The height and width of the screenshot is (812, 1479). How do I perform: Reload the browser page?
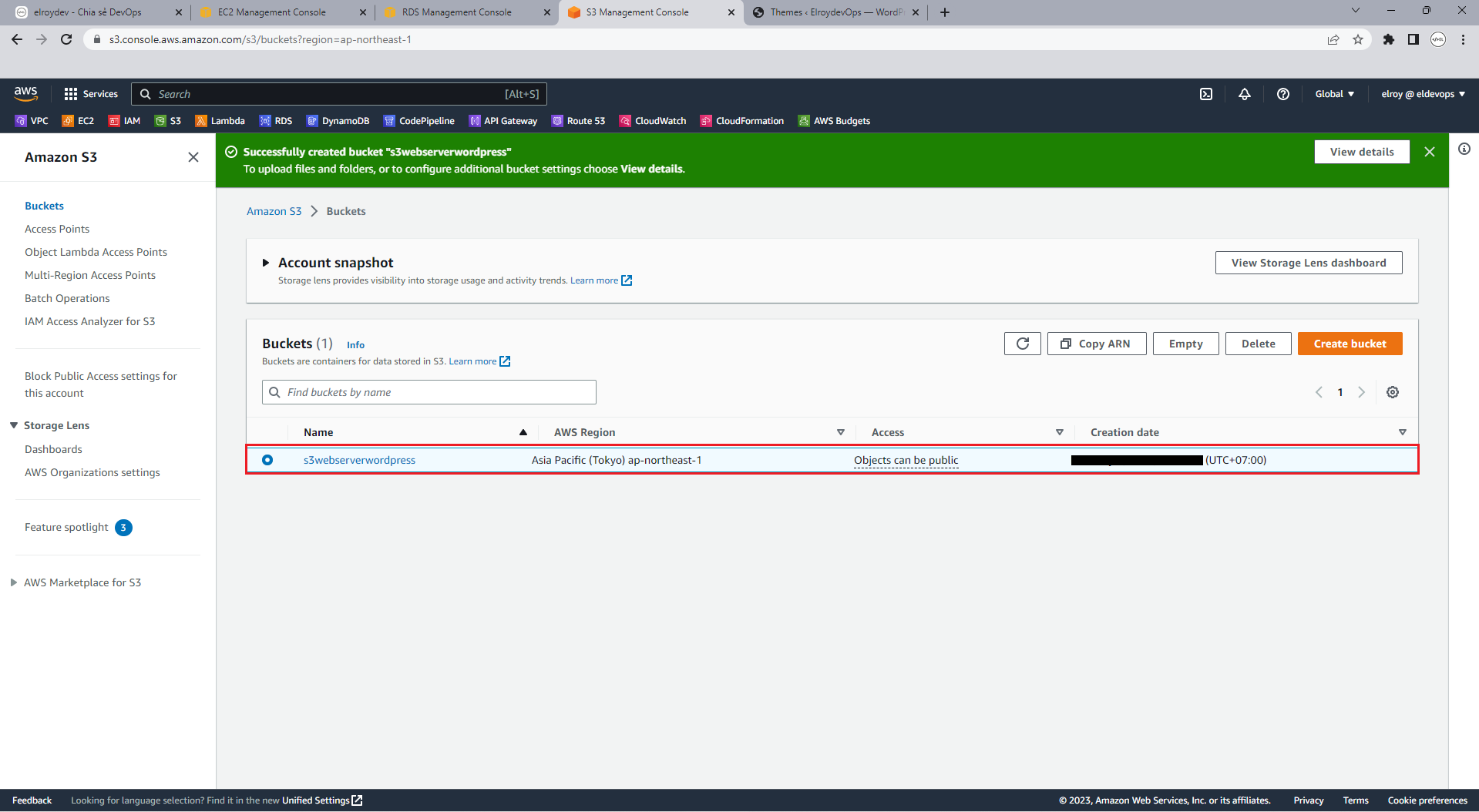(x=66, y=39)
